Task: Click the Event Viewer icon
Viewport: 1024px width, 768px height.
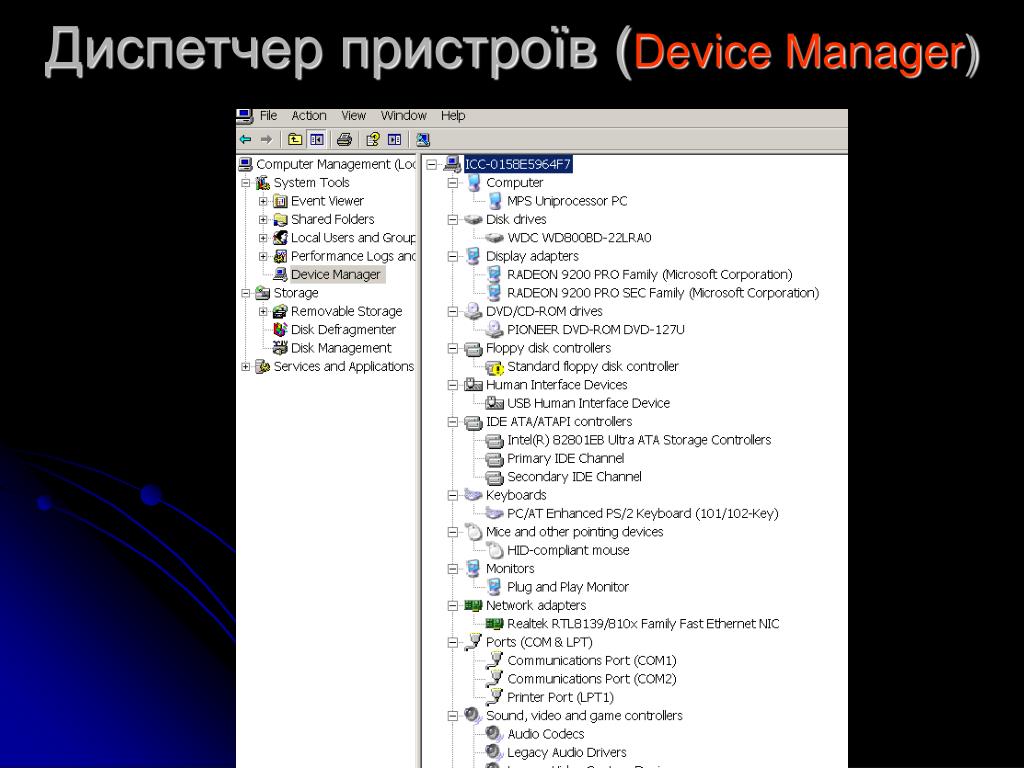Action: [280, 201]
